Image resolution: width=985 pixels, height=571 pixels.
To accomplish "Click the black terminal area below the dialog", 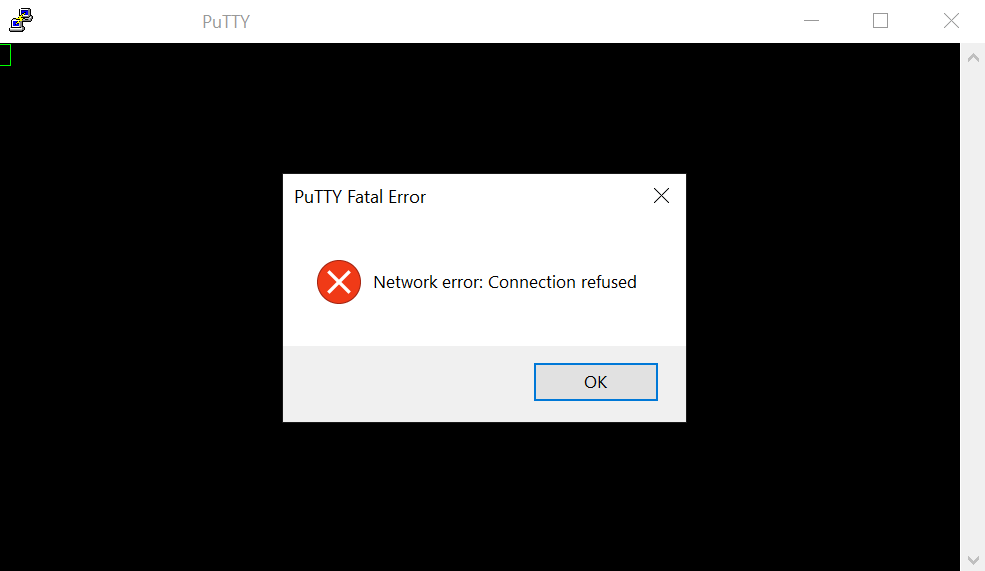I will pyautogui.click(x=484, y=496).
